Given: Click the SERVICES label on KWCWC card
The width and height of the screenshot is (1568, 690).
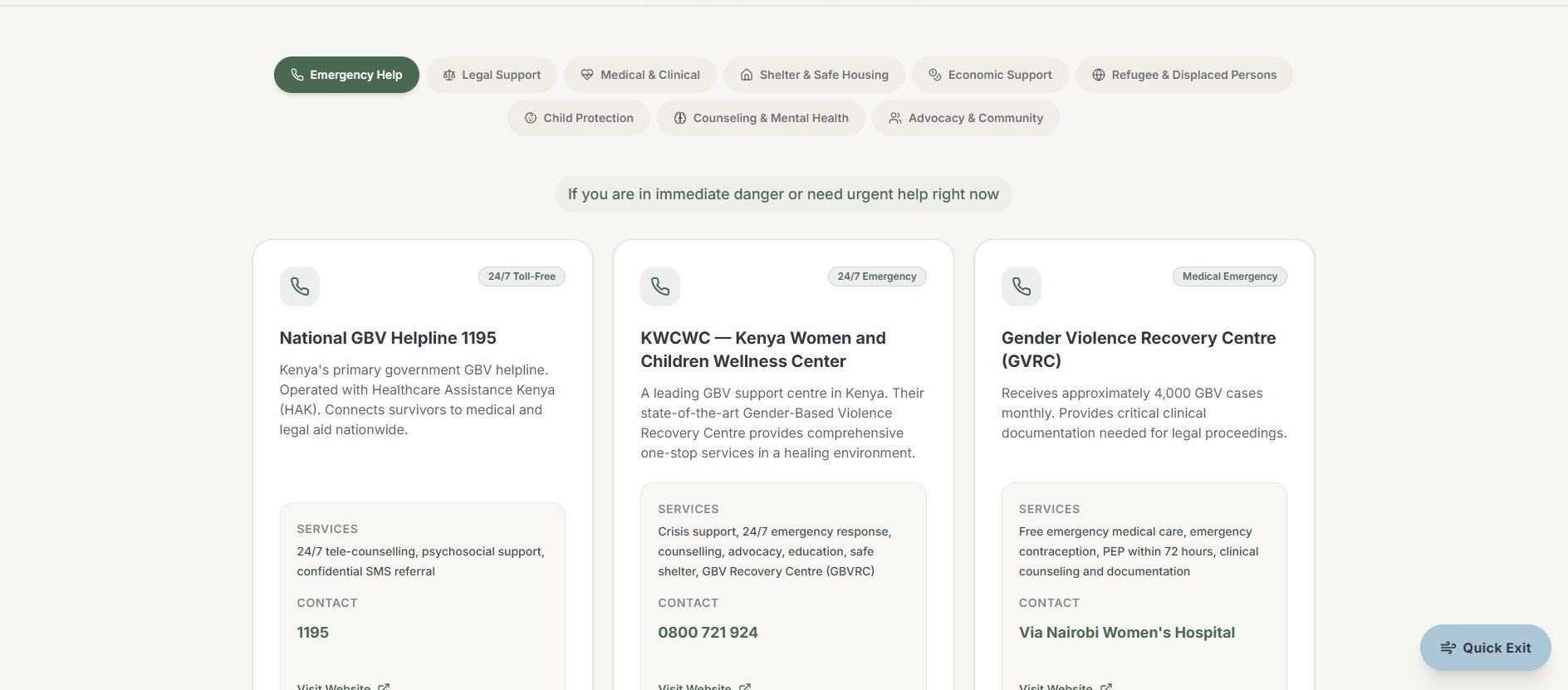Looking at the screenshot, I should point(688,509).
